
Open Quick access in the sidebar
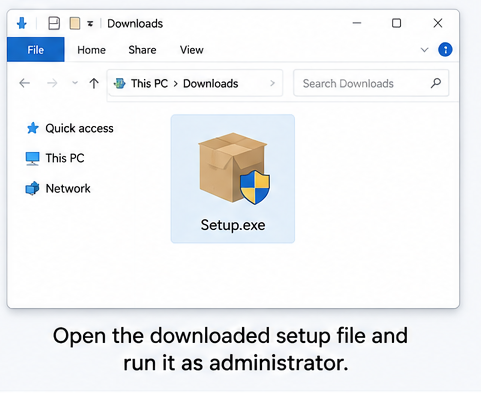coord(70,128)
